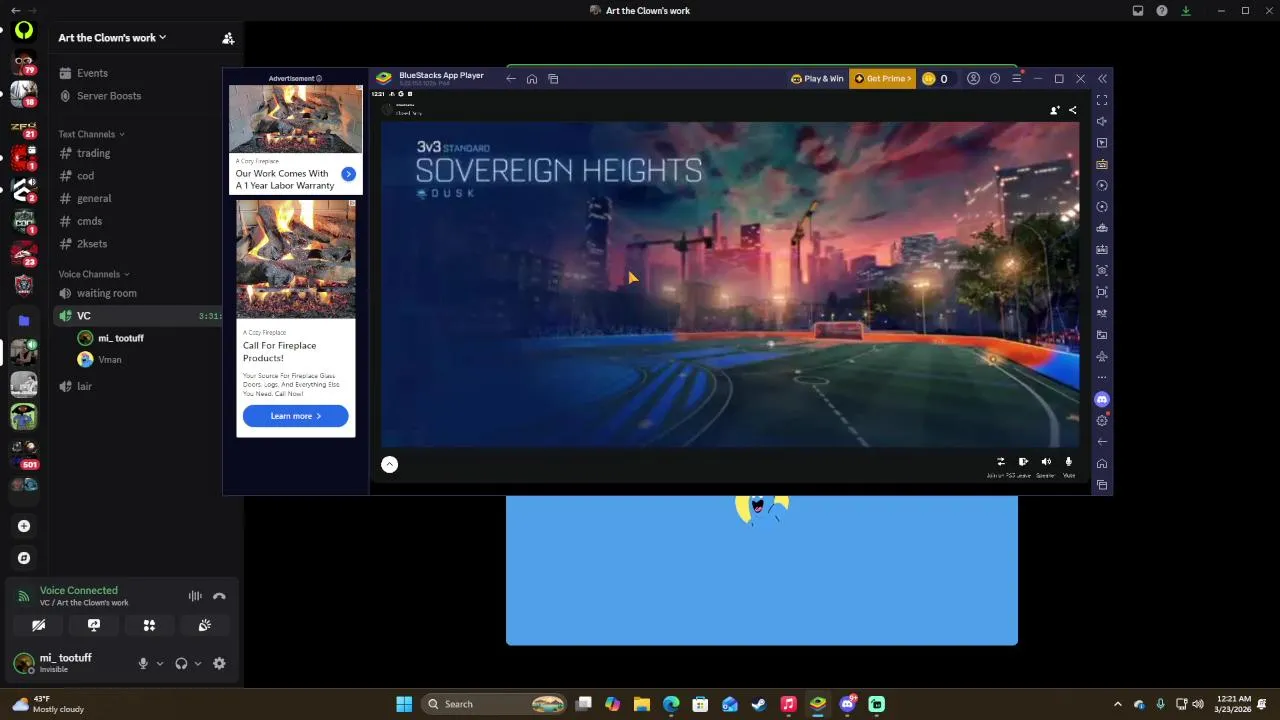This screenshot has width=1280, height=720.
Task: Open the cod text channel
Action: [85, 176]
